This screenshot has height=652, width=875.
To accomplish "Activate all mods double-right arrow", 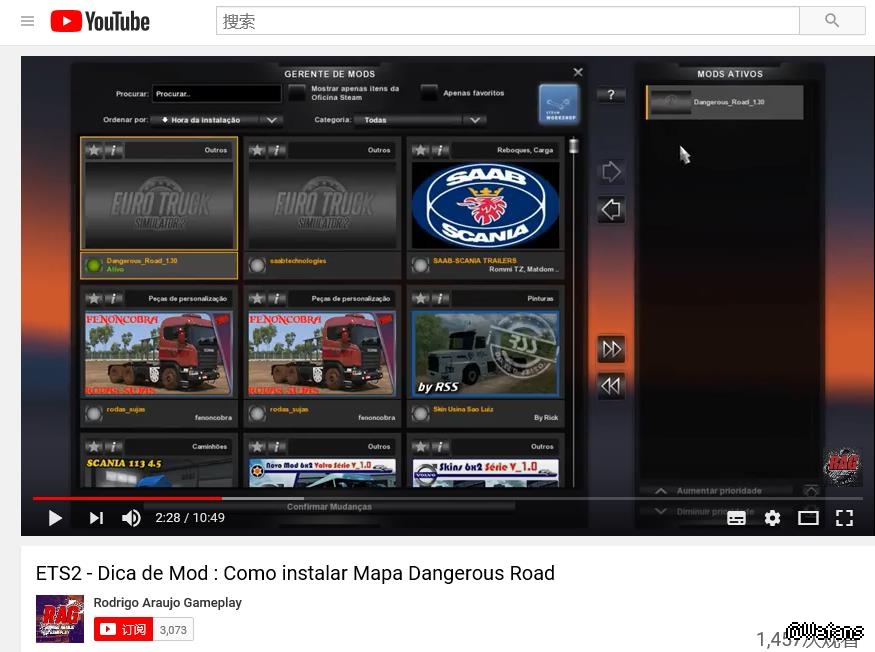I will (611, 349).
